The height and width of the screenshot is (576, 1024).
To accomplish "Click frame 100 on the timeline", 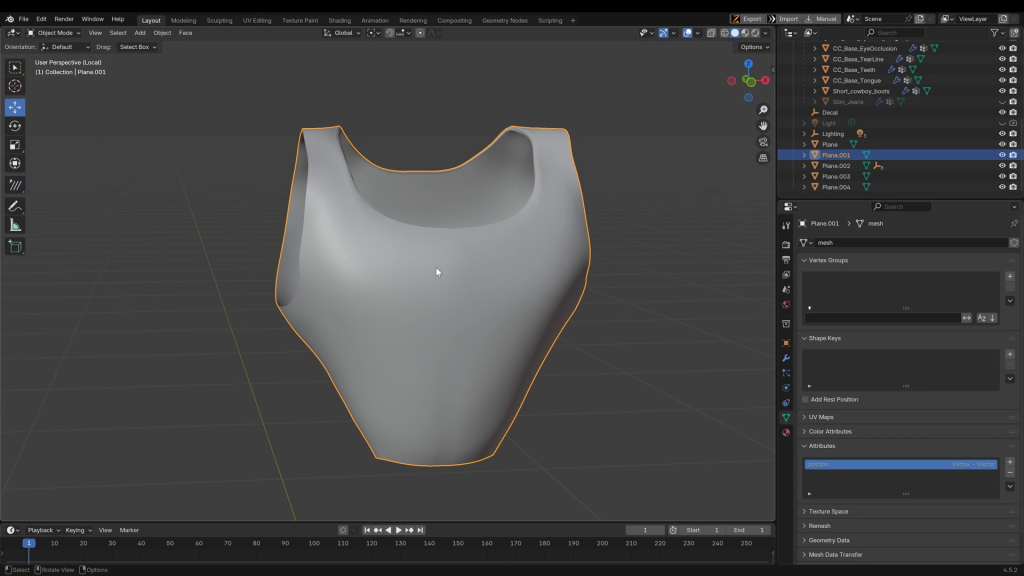I will click(x=314, y=543).
